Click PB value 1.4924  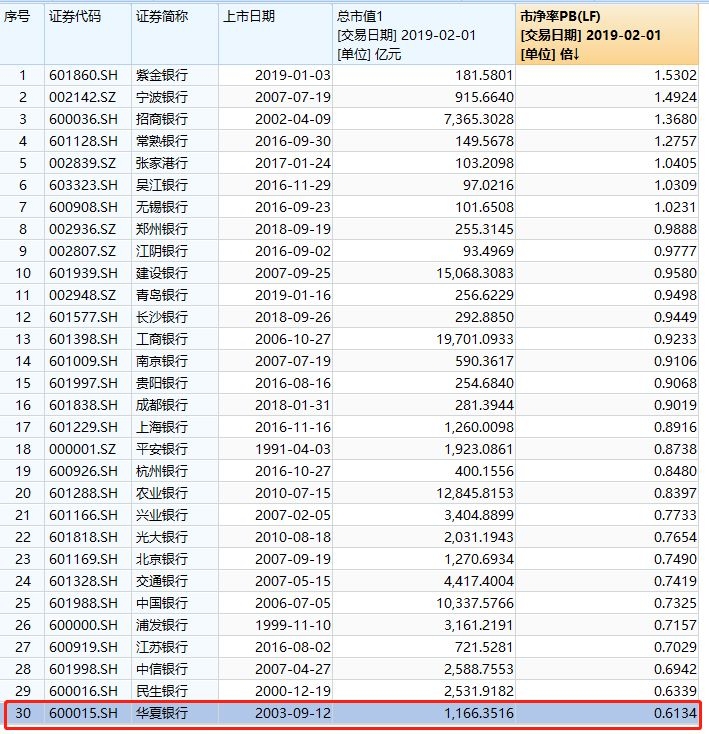675,97
